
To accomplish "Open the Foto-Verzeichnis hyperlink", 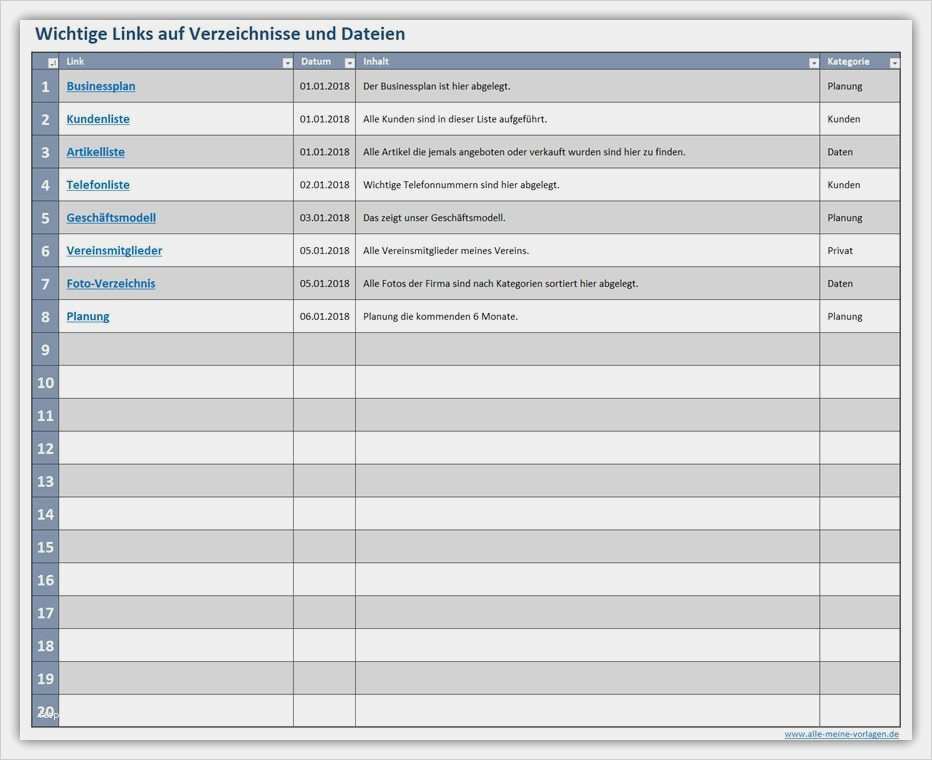I will tap(110, 283).
